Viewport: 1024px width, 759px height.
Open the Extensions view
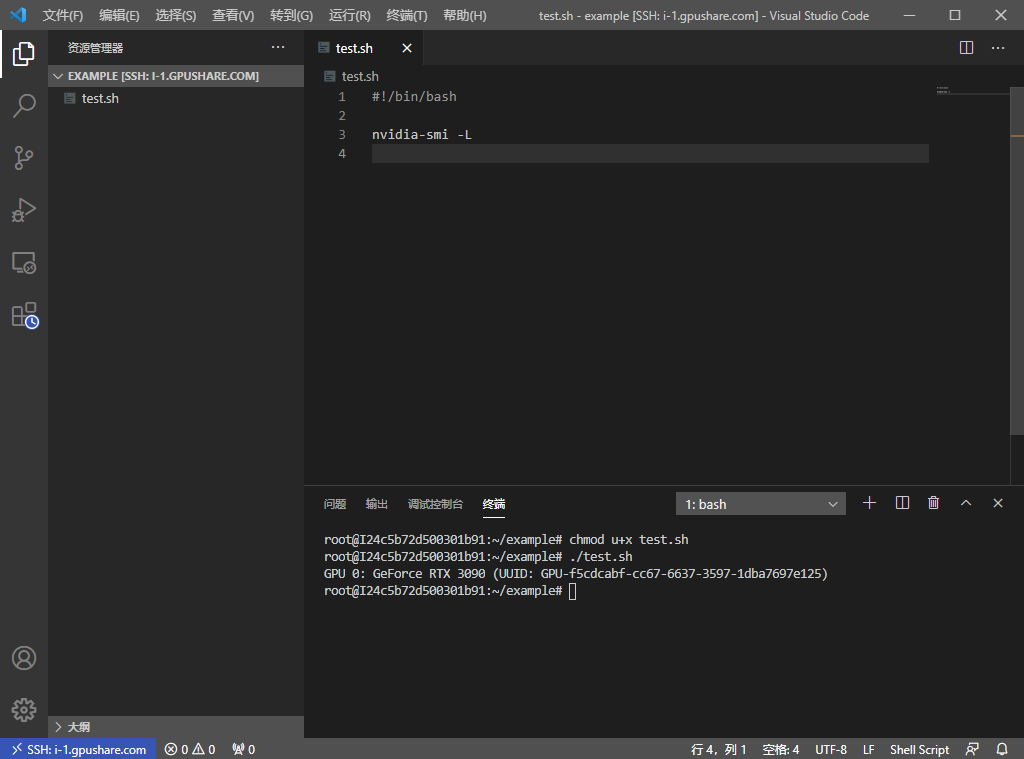[25, 315]
